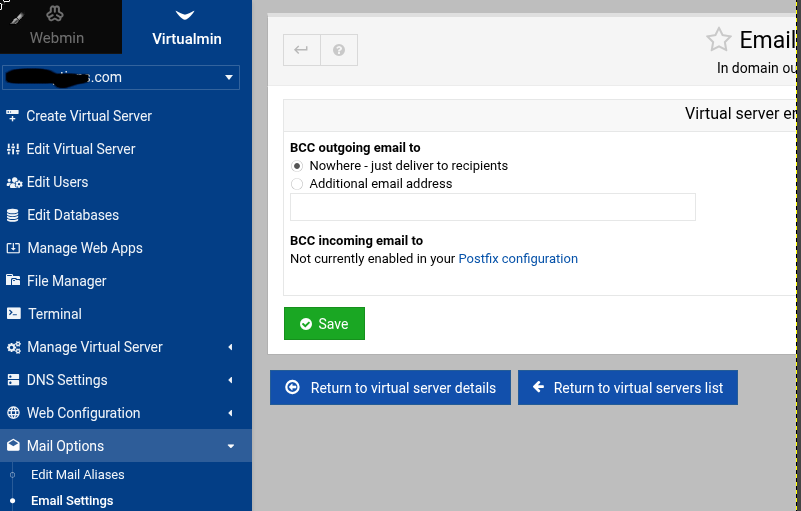Click the Terminal icon in the sidebar
Image resolution: width=801 pixels, height=511 pixels.
(13, 313)
